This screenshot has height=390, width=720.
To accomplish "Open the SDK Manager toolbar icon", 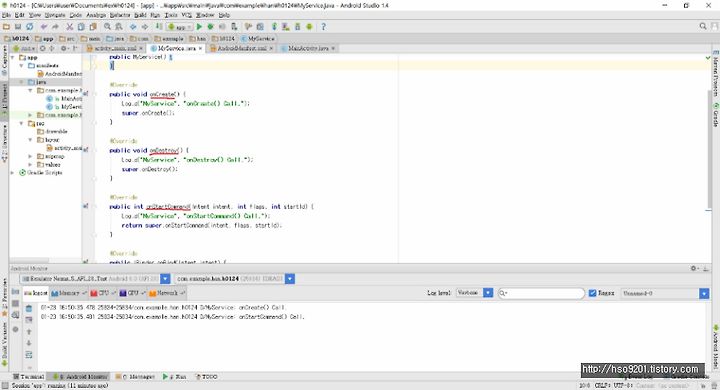I will click(297, 27).
